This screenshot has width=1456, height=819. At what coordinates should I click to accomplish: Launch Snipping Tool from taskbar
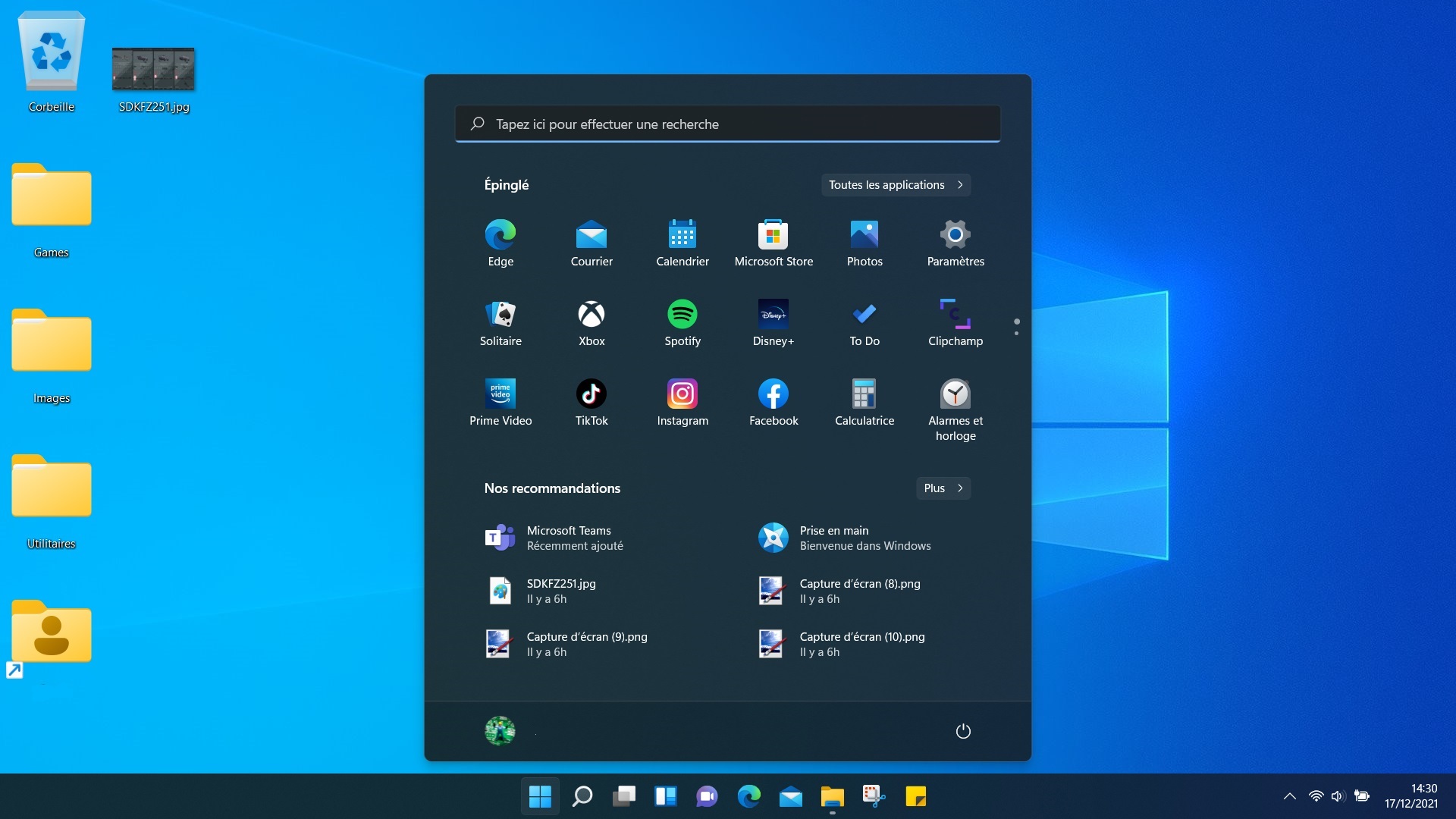874,796
